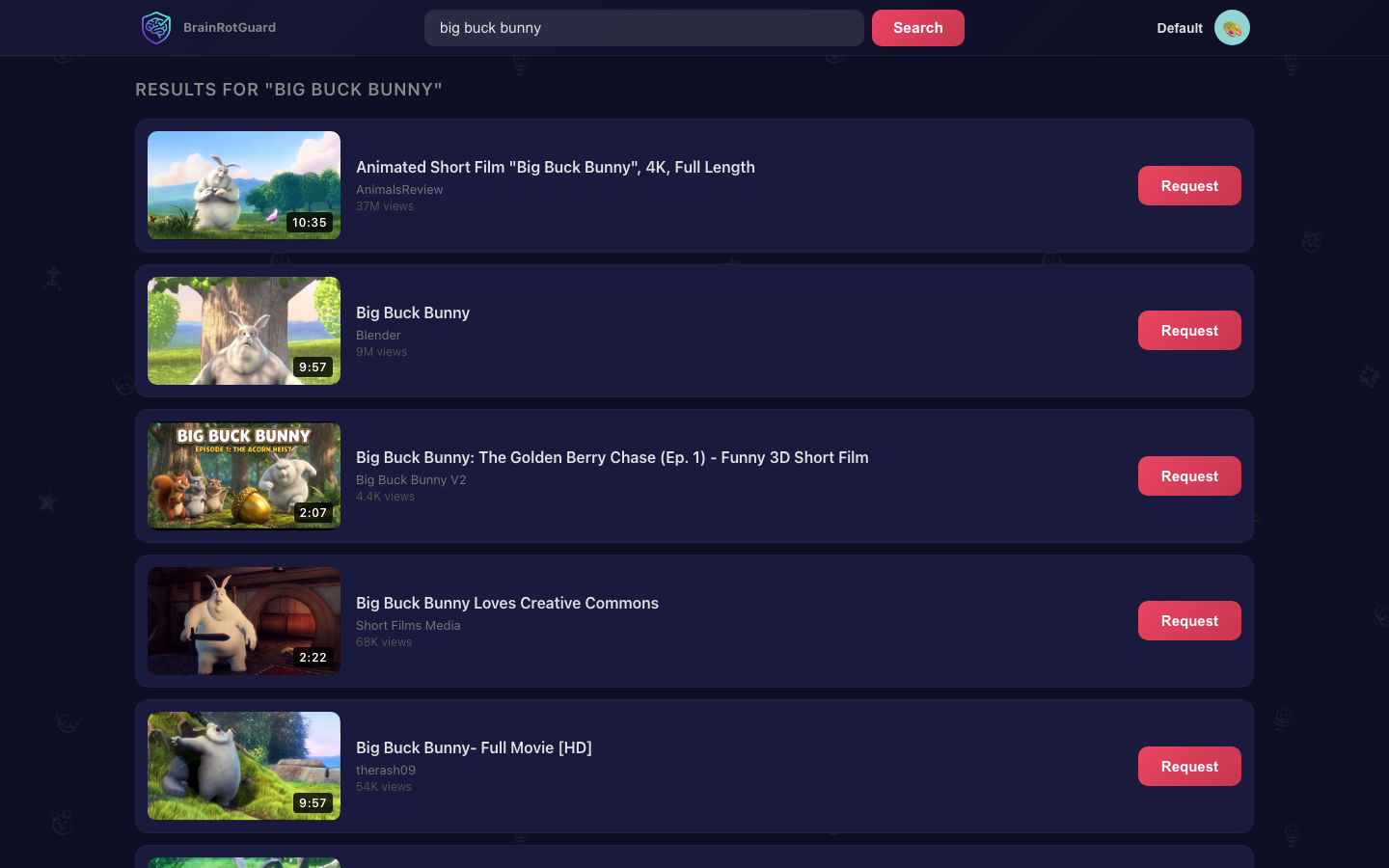Viewport: 1389px width, 868px height.
Task: Open the Acorn Heist episode thumbnail
Action: pyautogui.click(x=244, y=475)
